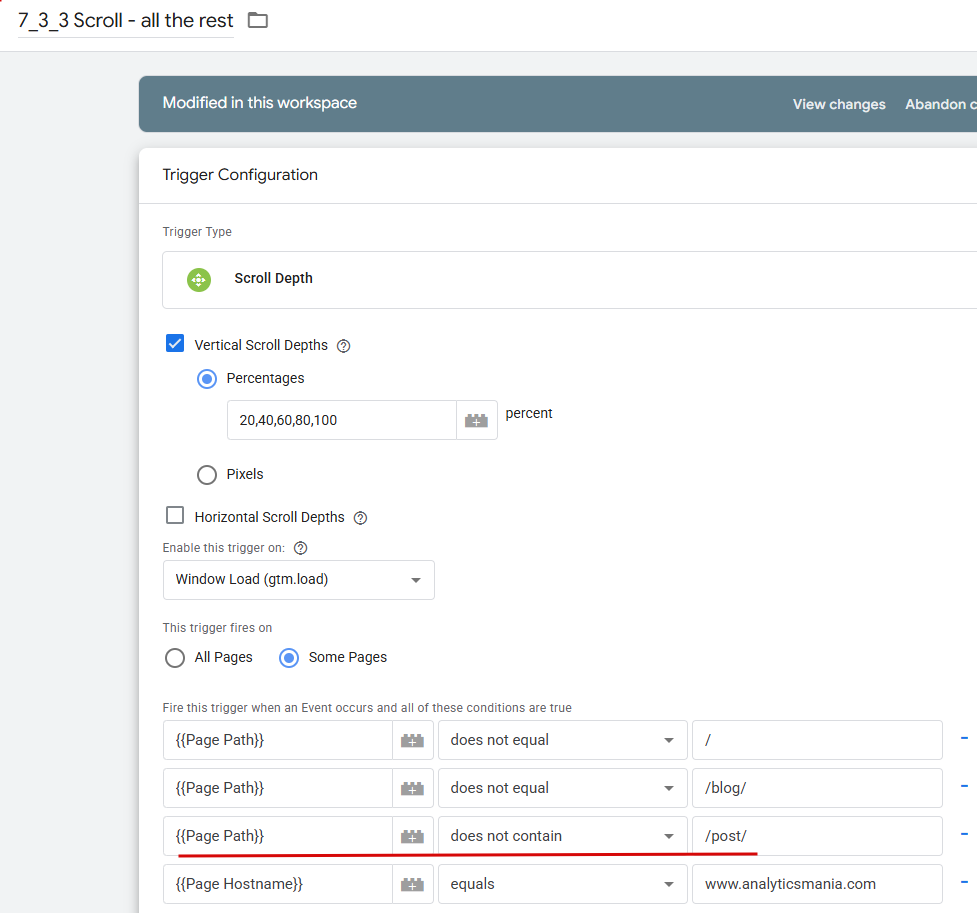The height and width of the screenshot is (913, 977).
Task: Click the percentages field showing 20,40,60,80,100
Action: click(341, 421)
